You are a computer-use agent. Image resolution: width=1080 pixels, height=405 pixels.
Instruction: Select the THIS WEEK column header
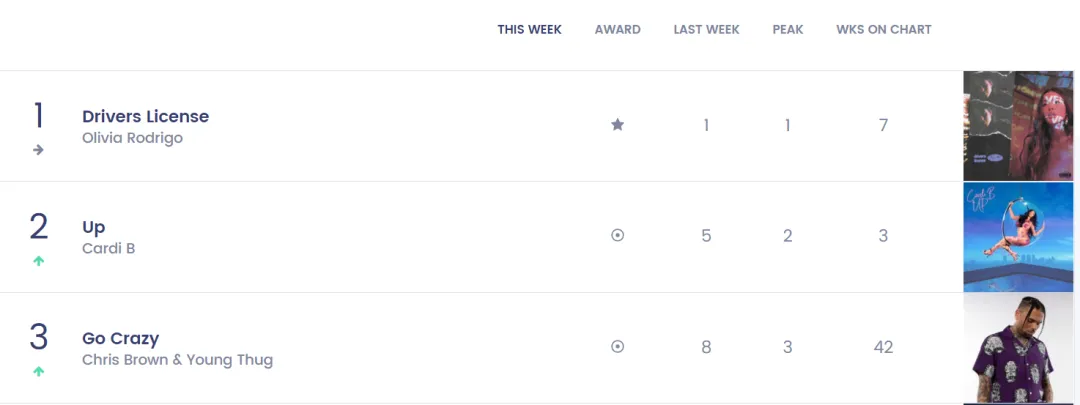click(530, 30)
